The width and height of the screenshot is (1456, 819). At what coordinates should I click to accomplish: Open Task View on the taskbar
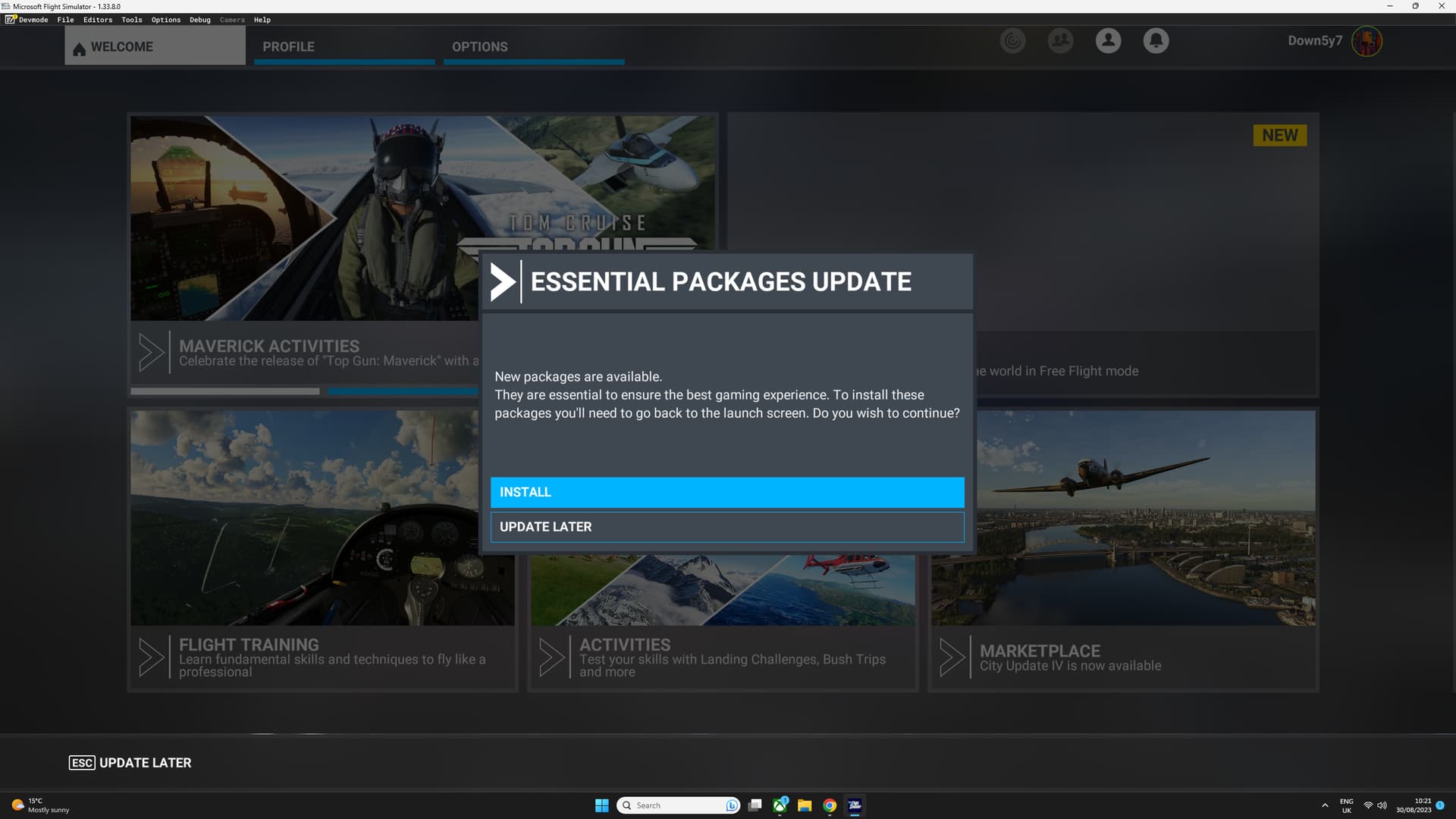coord(755,805)
